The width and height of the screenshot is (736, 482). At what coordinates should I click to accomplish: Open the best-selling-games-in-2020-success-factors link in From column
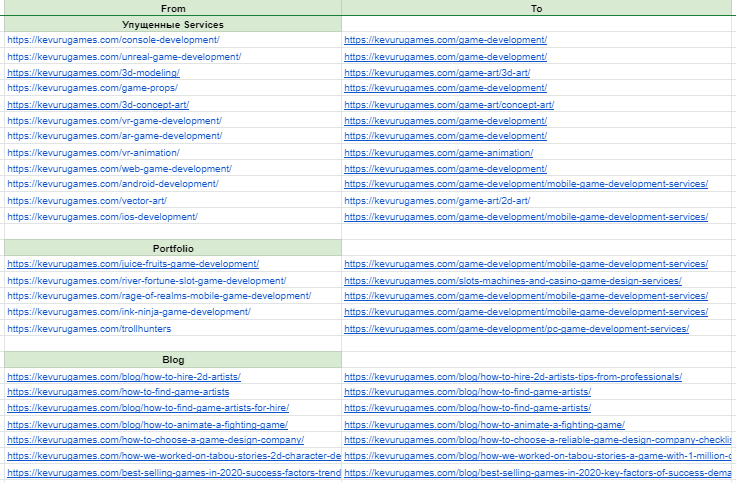tap(174, 473)
